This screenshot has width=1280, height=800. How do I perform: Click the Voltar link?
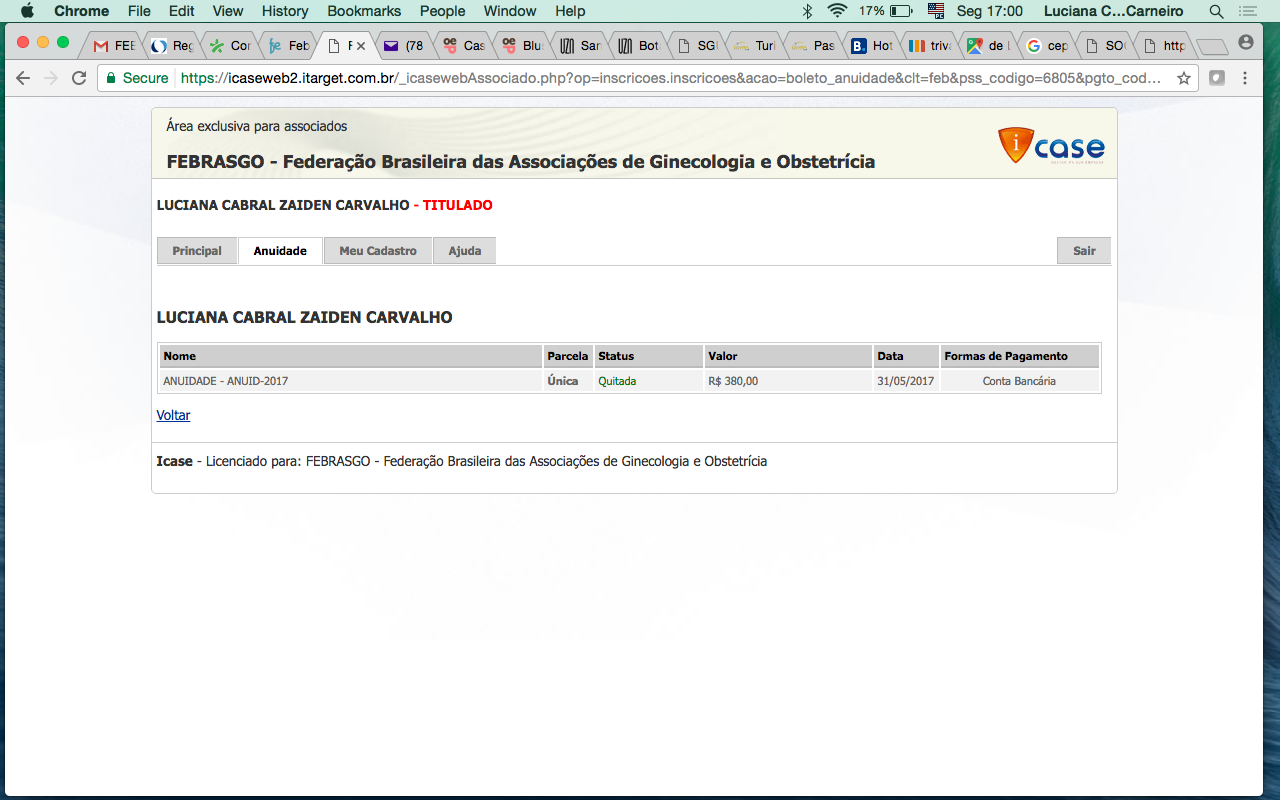(x=173, y=415)
